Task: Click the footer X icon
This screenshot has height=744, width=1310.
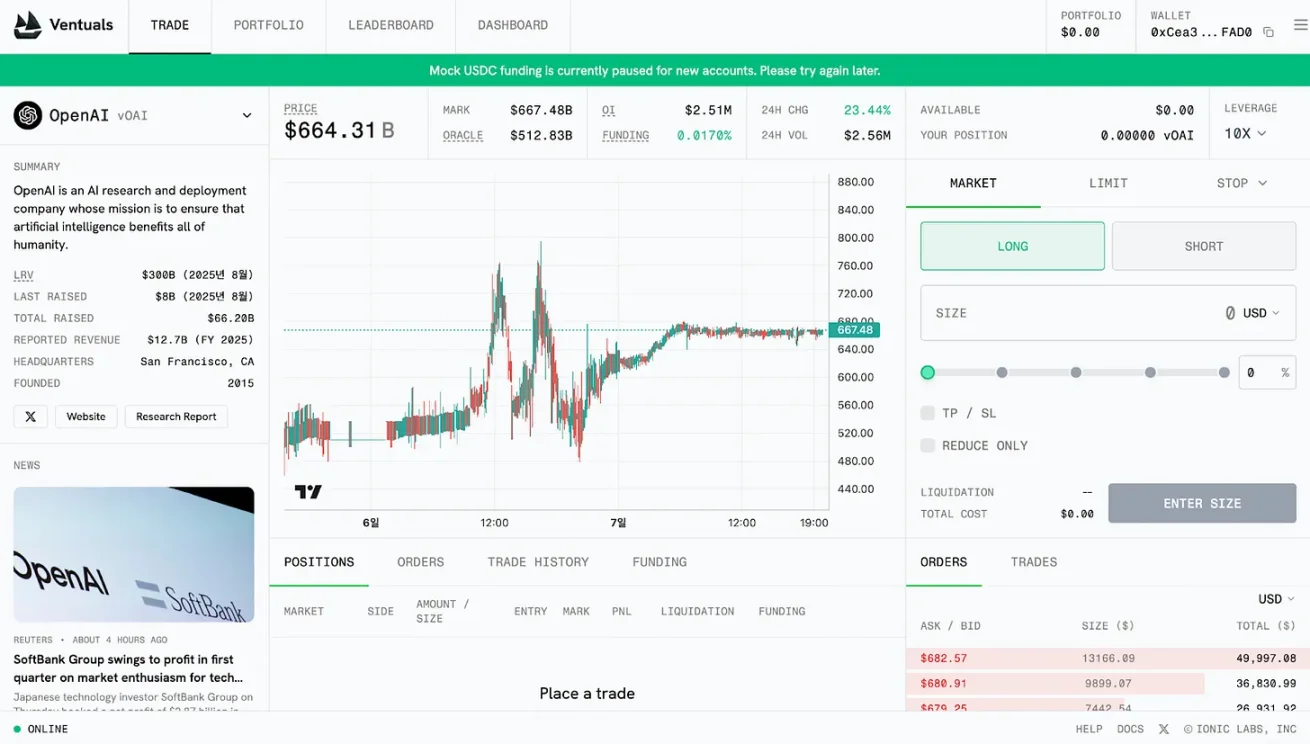Action: pos(1163,729)
